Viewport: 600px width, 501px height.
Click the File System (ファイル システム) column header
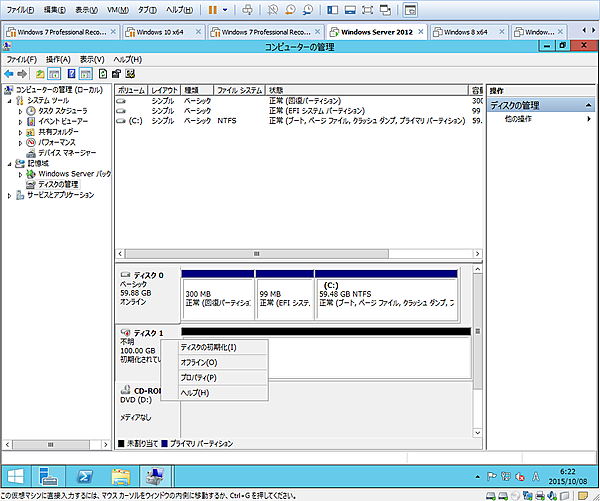point(238,90)
